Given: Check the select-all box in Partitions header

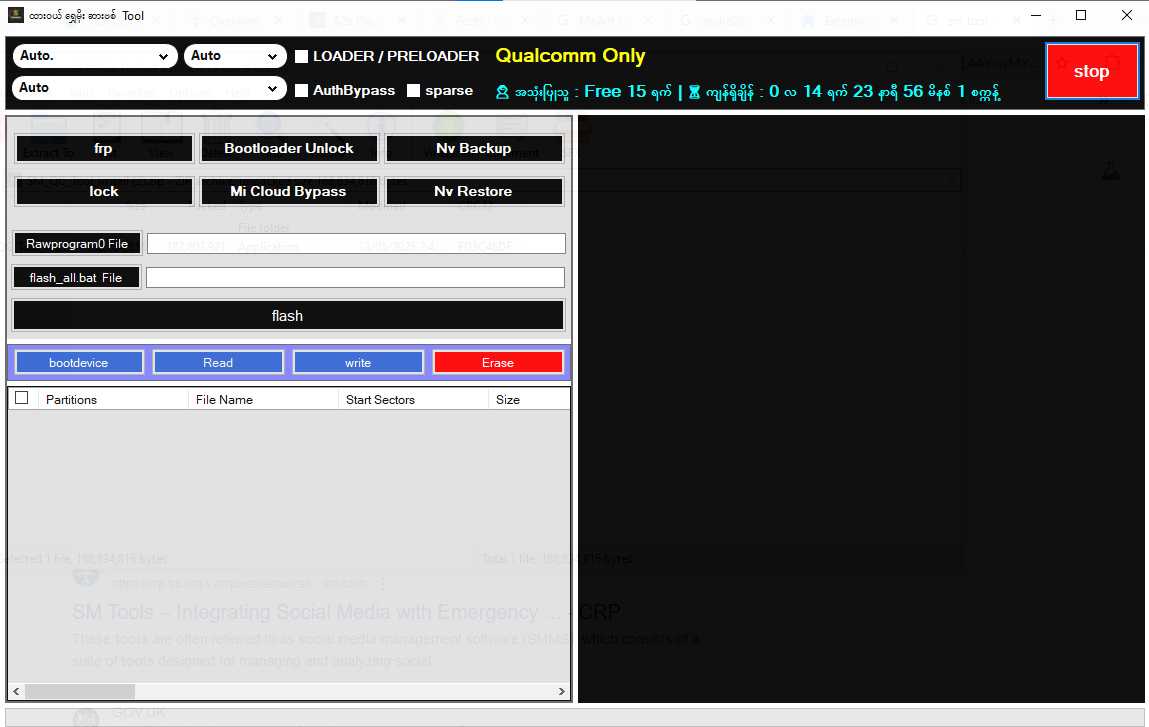Looking at the screenshot, I should pyautogui.click(x=22, y=397).
